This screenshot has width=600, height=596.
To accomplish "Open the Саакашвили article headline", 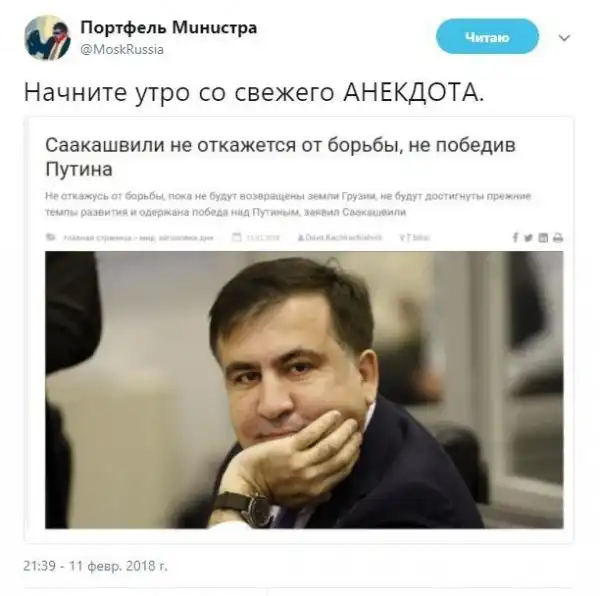I will pos(280,157).
